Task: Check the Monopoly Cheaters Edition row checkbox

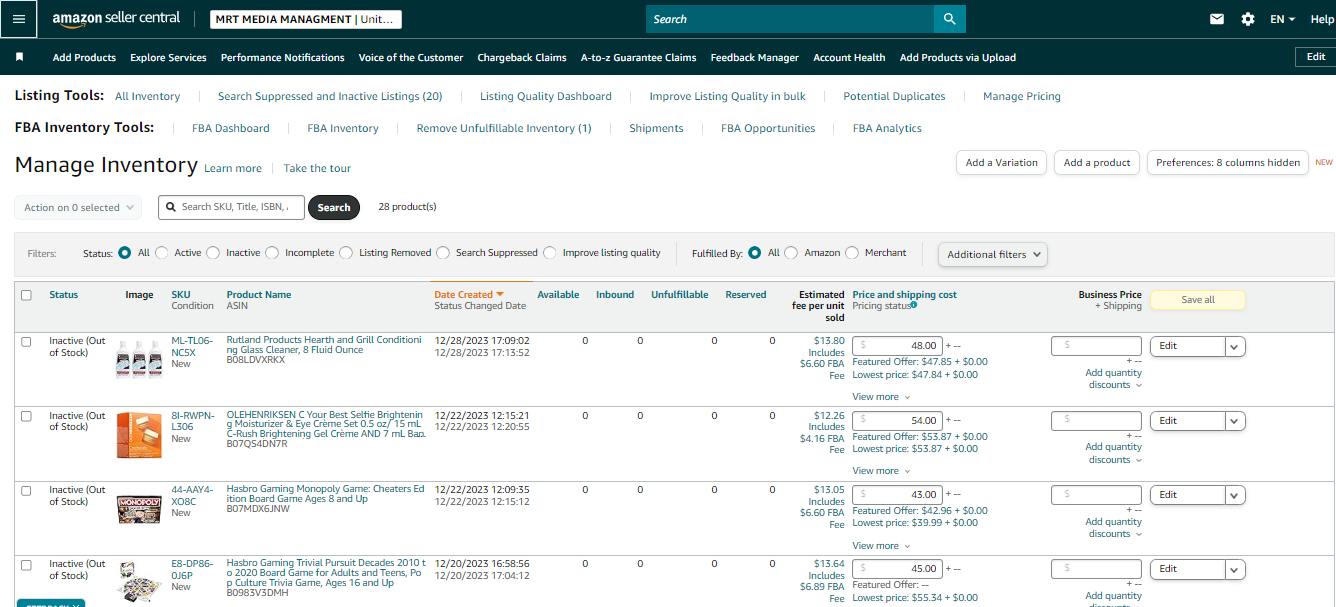Action: pos(26,490)
